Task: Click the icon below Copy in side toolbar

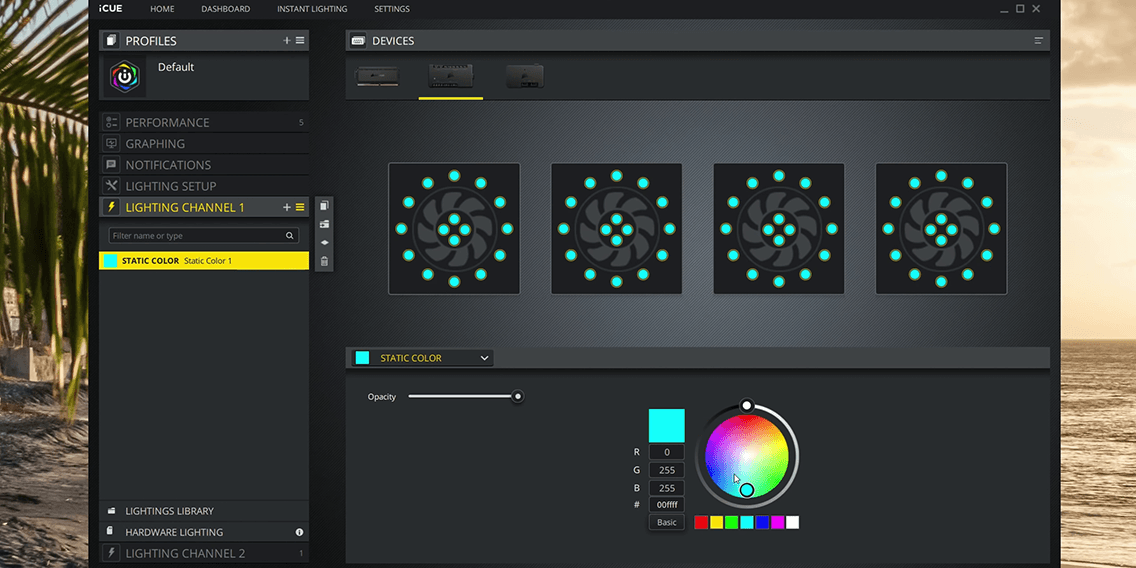Action: coord(325,224)
